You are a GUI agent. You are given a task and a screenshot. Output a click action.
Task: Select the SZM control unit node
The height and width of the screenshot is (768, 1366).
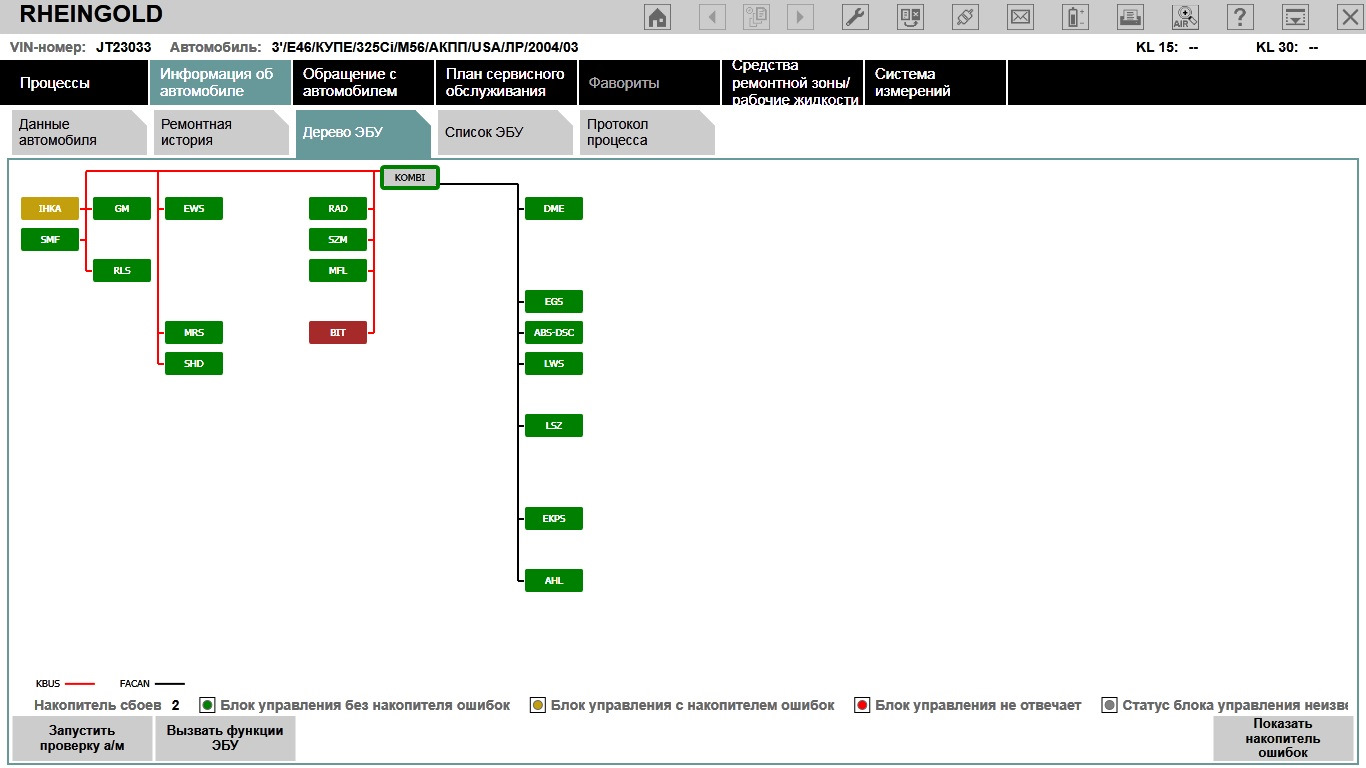pyautogui.click(x=338, y=239)
